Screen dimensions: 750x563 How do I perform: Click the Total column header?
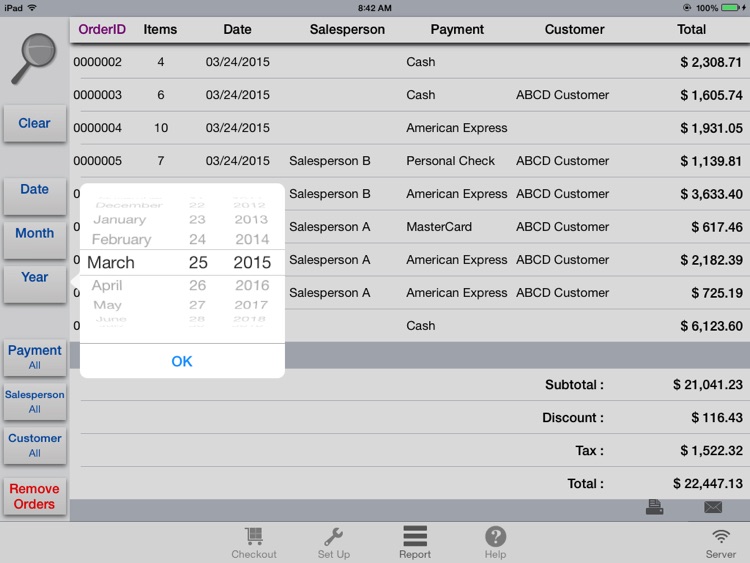pyautogui.click(x=692, y=30)
